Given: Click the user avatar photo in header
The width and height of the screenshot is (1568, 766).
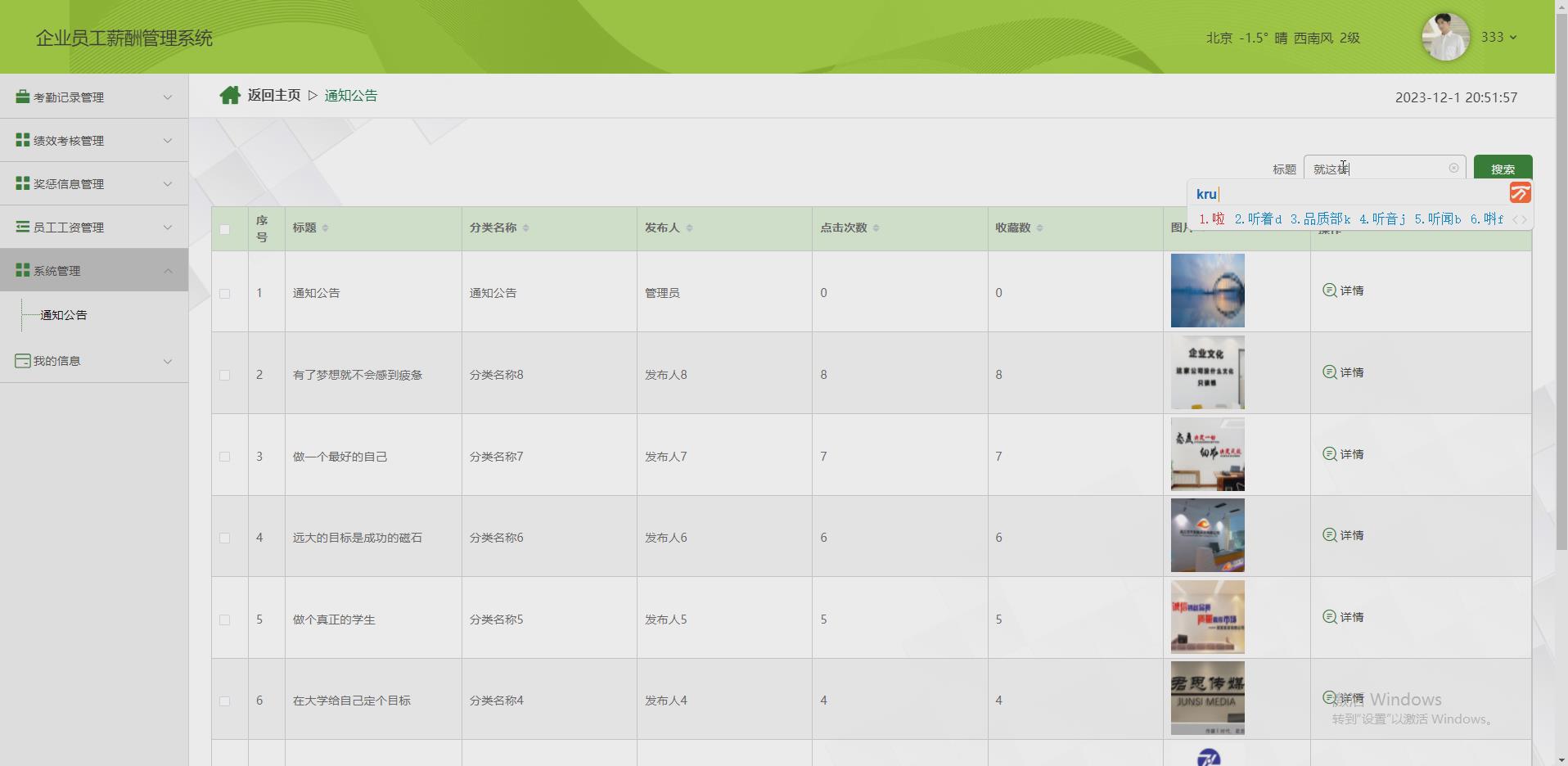Looking at the screenshot, I should pos(1446,37).
